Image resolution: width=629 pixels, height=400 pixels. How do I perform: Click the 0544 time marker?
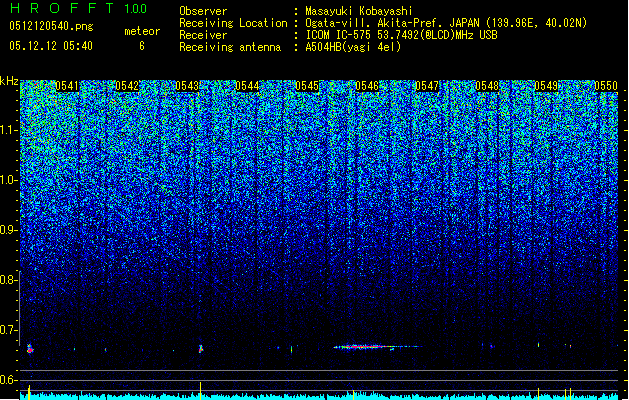coord(247,86)
